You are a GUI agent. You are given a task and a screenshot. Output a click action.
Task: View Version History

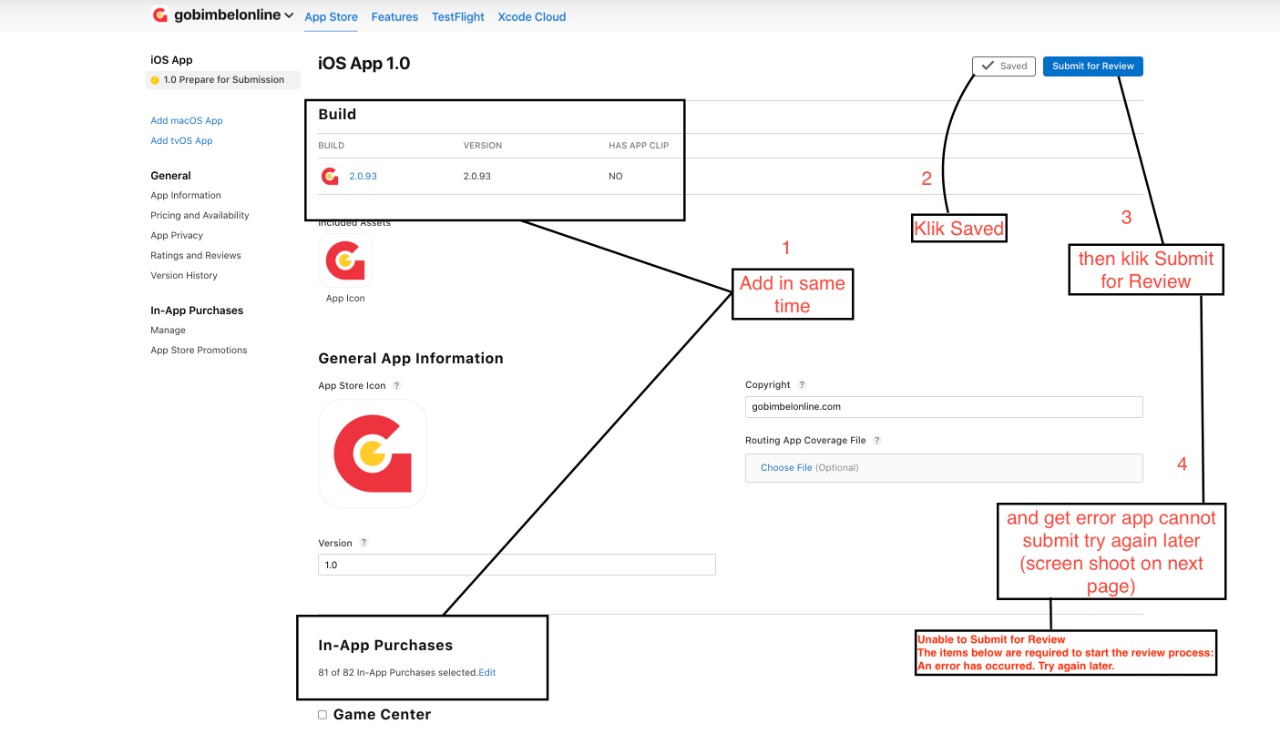[184, 276]
